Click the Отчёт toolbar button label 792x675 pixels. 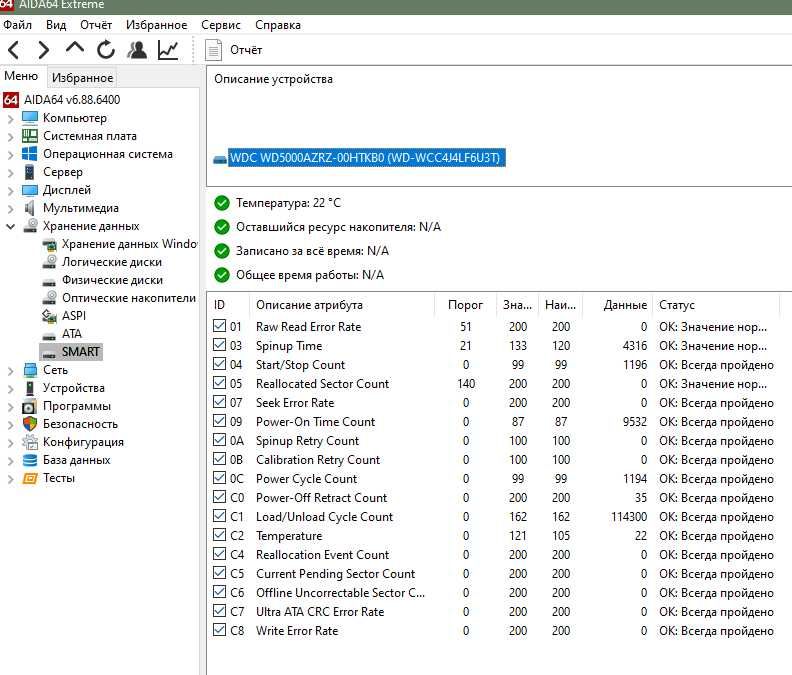coord(246,50)
